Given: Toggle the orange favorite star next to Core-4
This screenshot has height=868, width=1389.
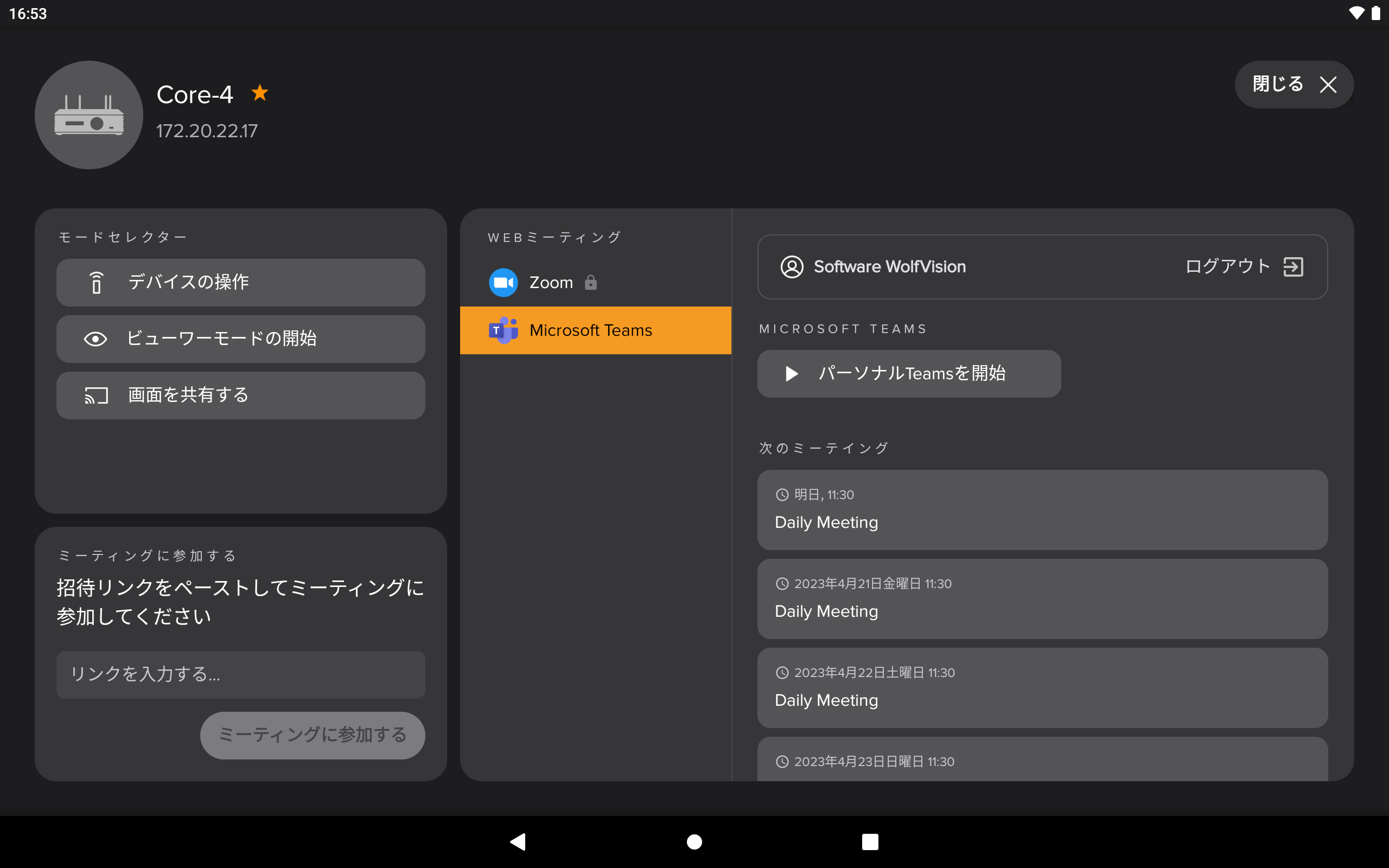Looking at the screenshot, I should (x=260, y=92).
